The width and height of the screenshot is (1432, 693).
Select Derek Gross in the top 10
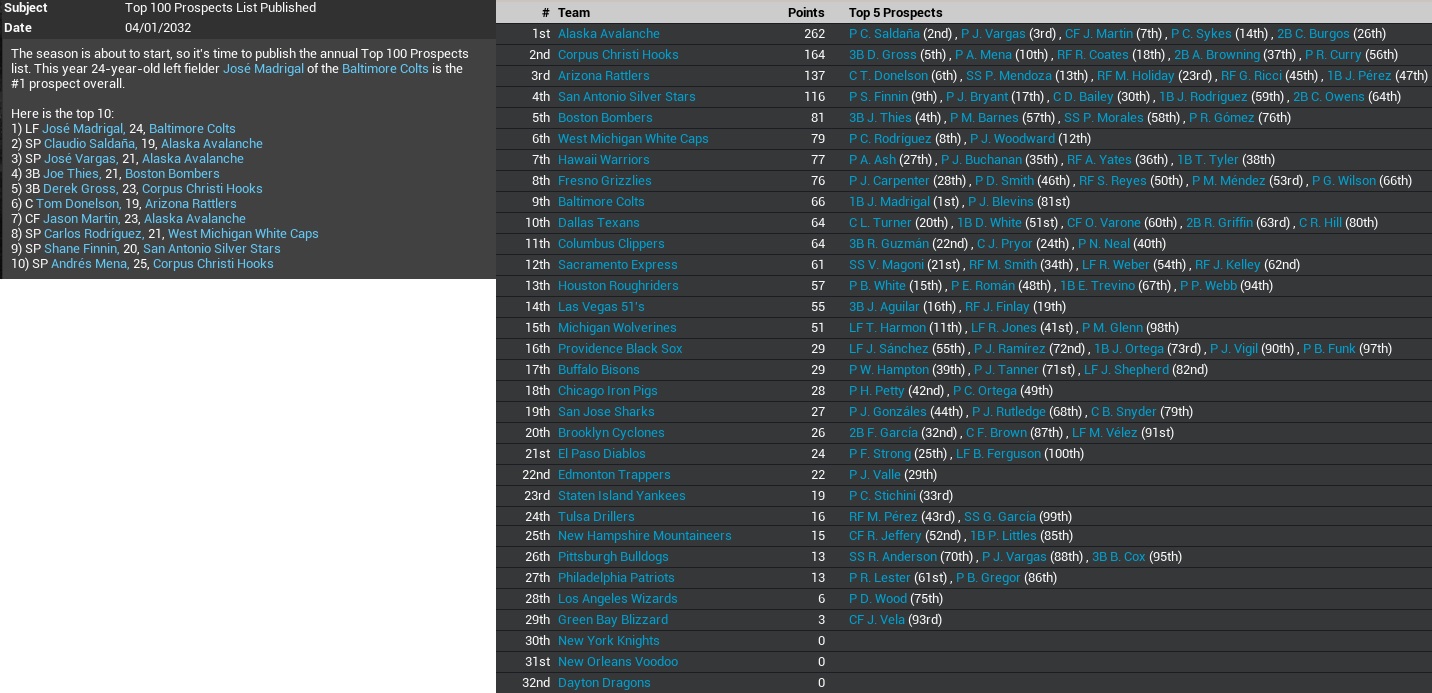point(79,188)
